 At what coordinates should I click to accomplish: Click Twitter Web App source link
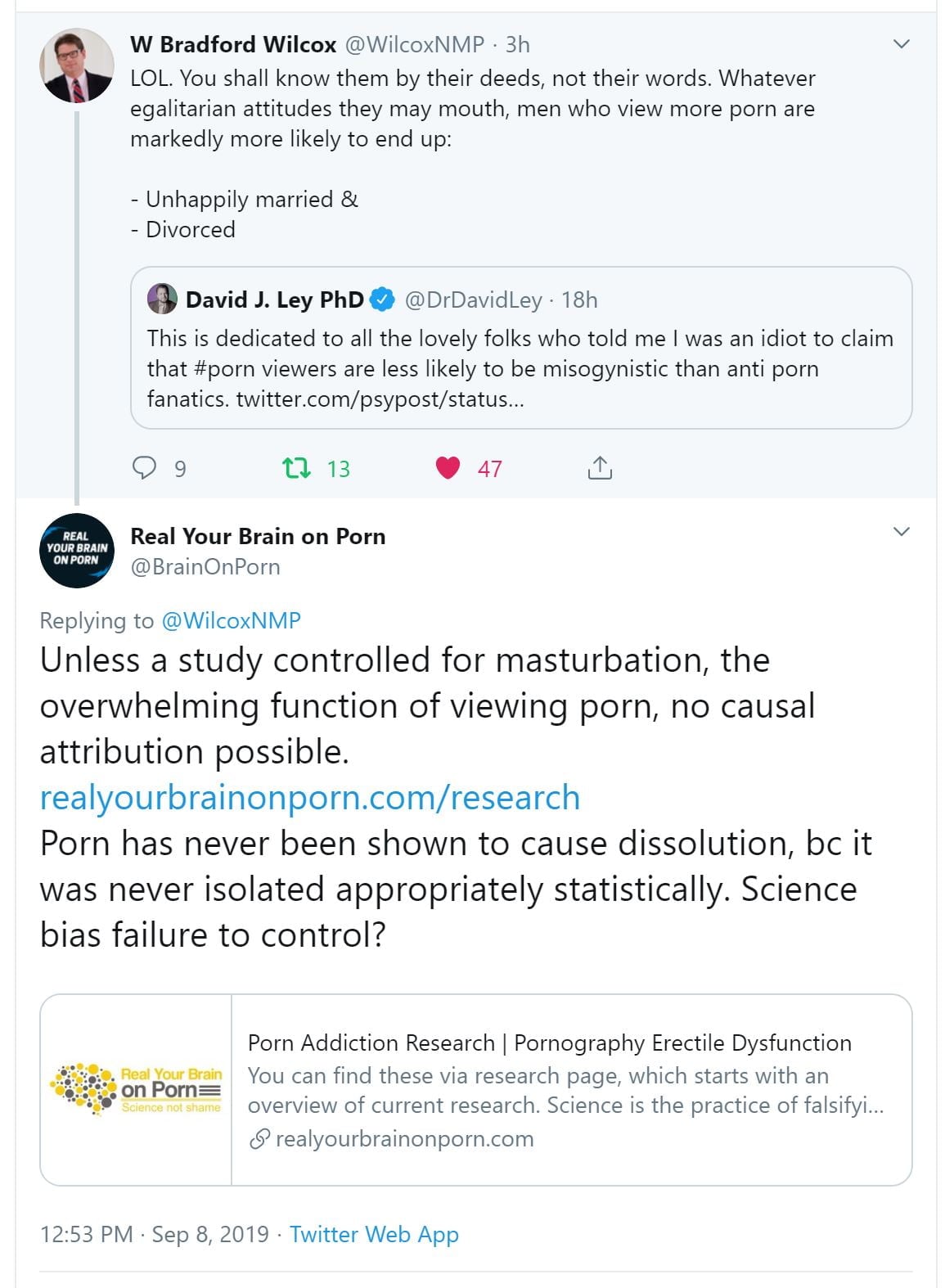click(x=374, y=1234)
